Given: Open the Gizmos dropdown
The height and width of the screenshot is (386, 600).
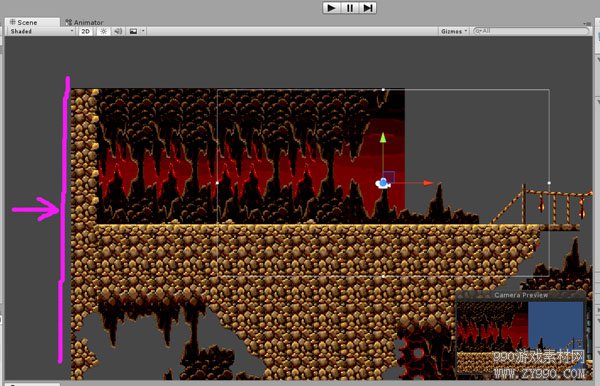Looking at the screenshot, I should click(454, 31).
